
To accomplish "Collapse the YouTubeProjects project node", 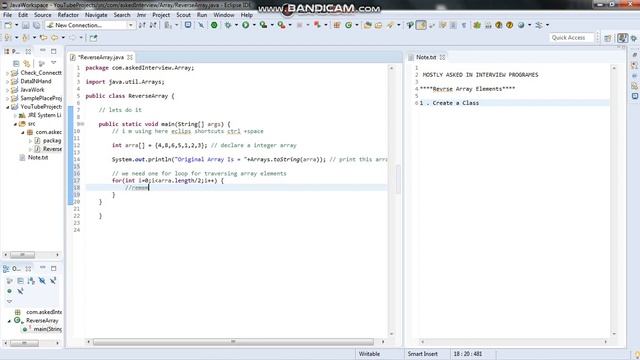I will (x=7, y=107).
